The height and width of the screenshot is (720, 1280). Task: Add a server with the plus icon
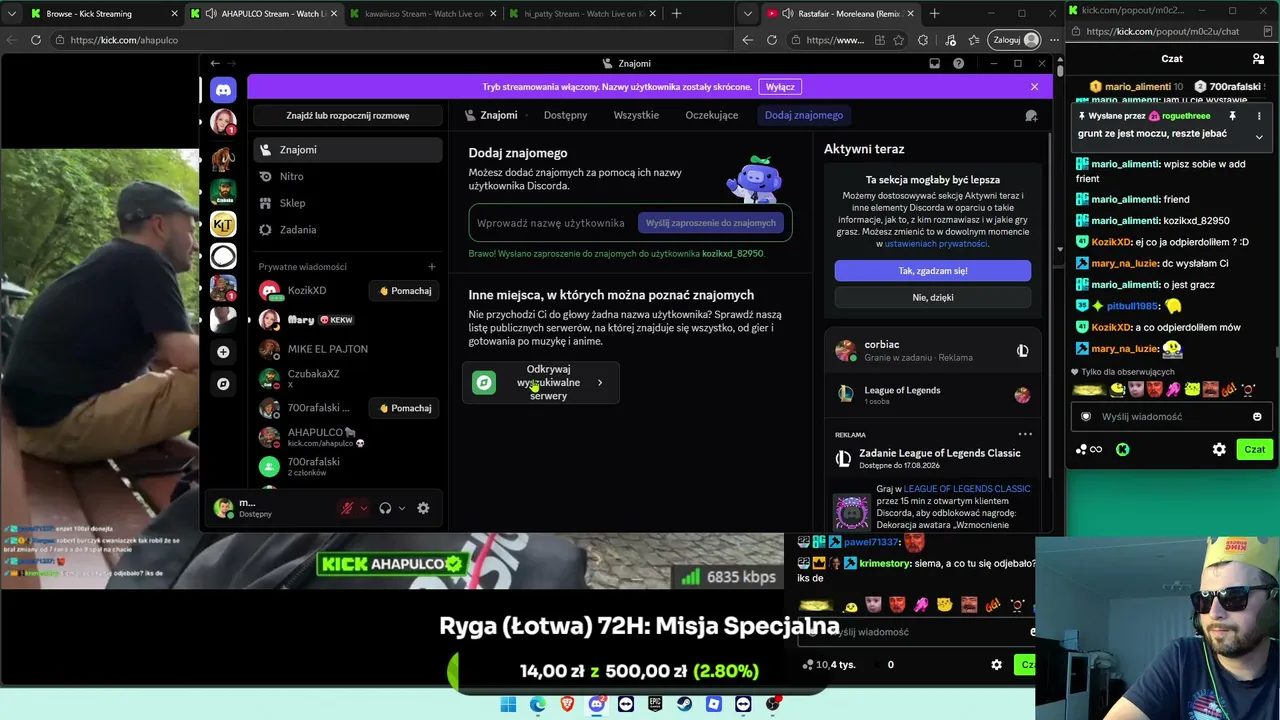[223, 352]
